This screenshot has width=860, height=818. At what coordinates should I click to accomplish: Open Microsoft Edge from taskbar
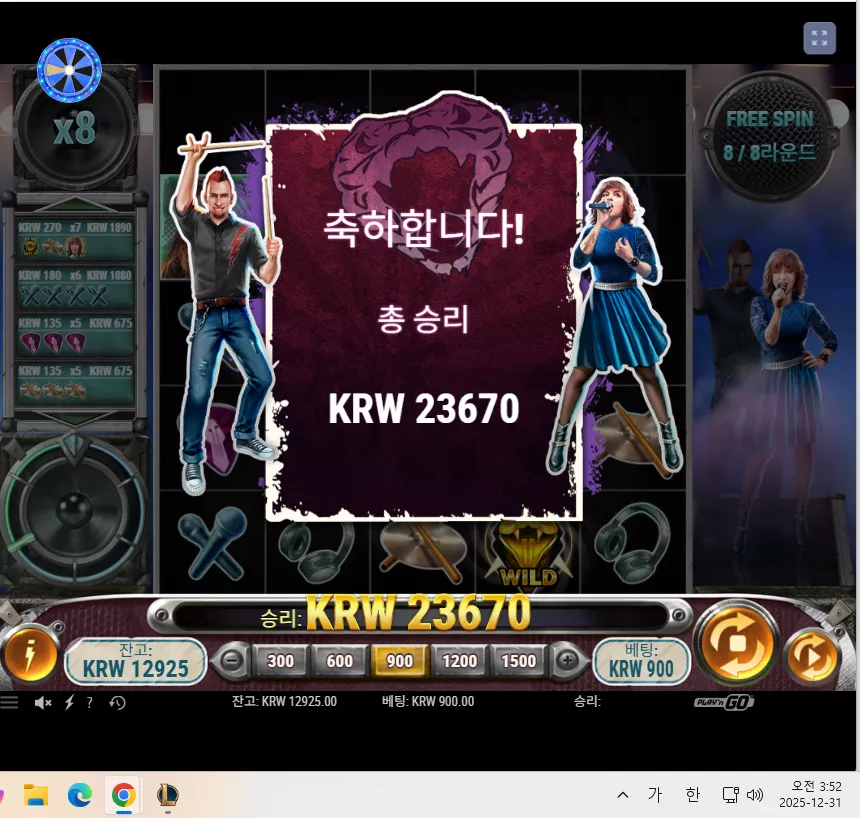pyautogui.click(x=80, y=795)
